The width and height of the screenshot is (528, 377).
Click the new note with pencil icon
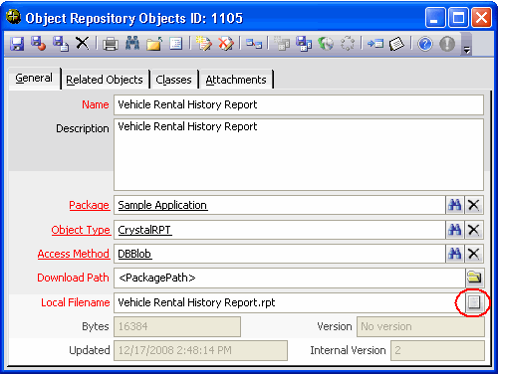204,44
